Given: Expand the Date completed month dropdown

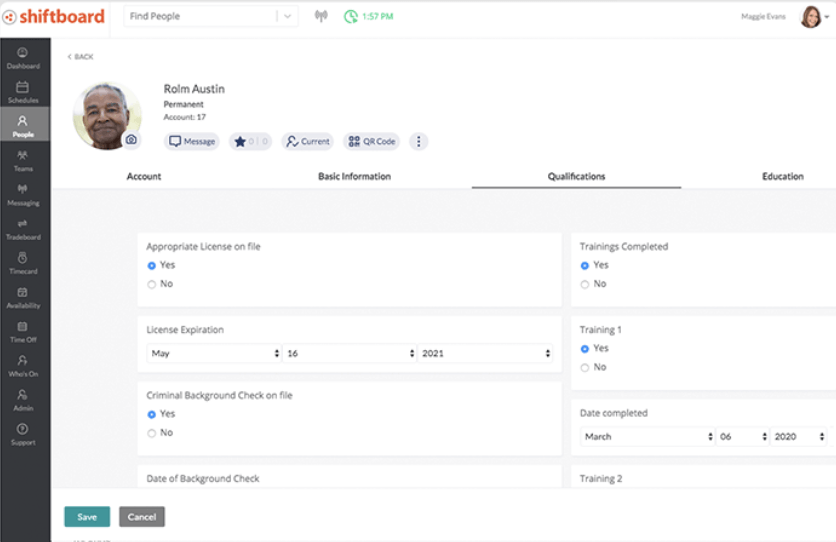Looking at the screenshot, I should (x=648, y=437).
